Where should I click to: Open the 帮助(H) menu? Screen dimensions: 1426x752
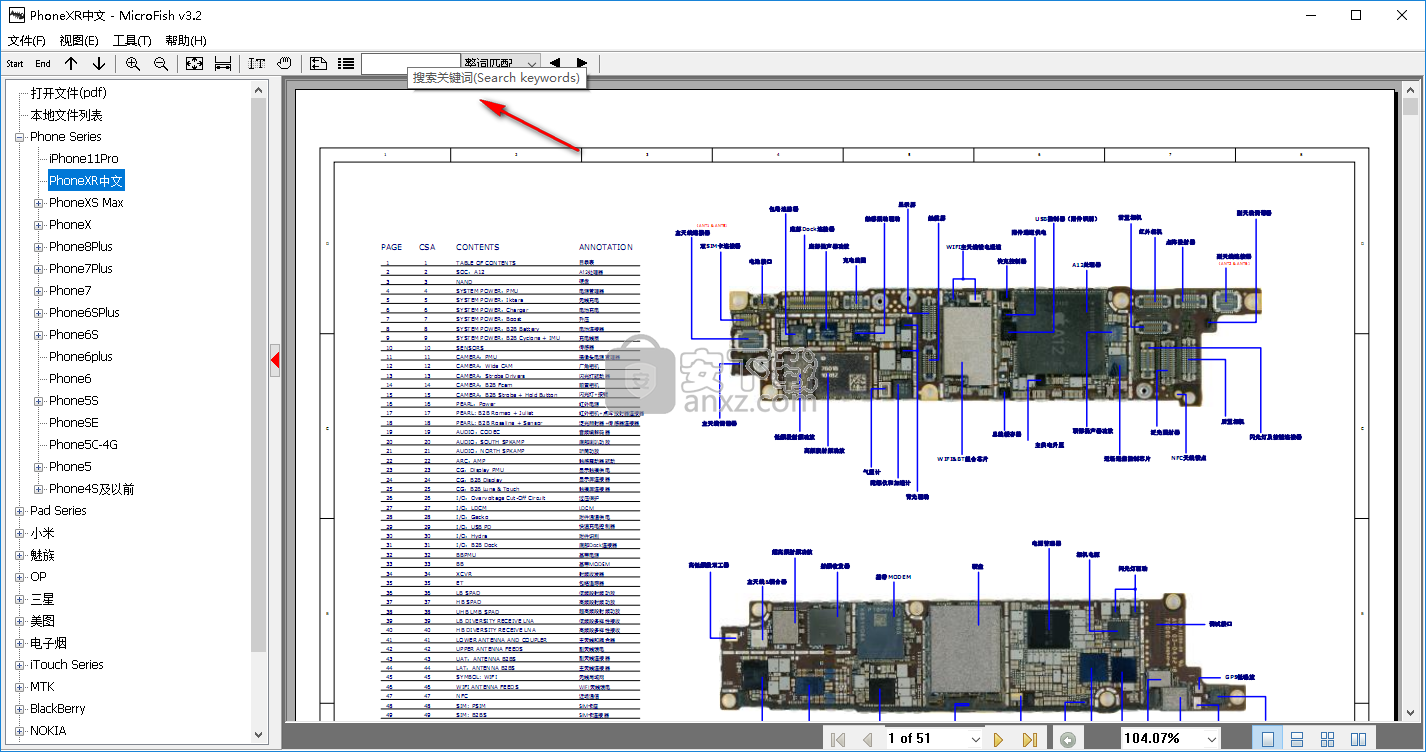tap(186, 41)
